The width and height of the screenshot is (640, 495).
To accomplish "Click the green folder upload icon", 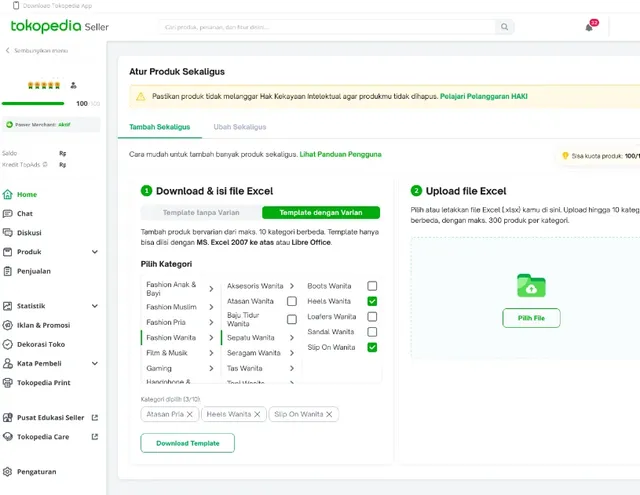I will click(531, 285).
